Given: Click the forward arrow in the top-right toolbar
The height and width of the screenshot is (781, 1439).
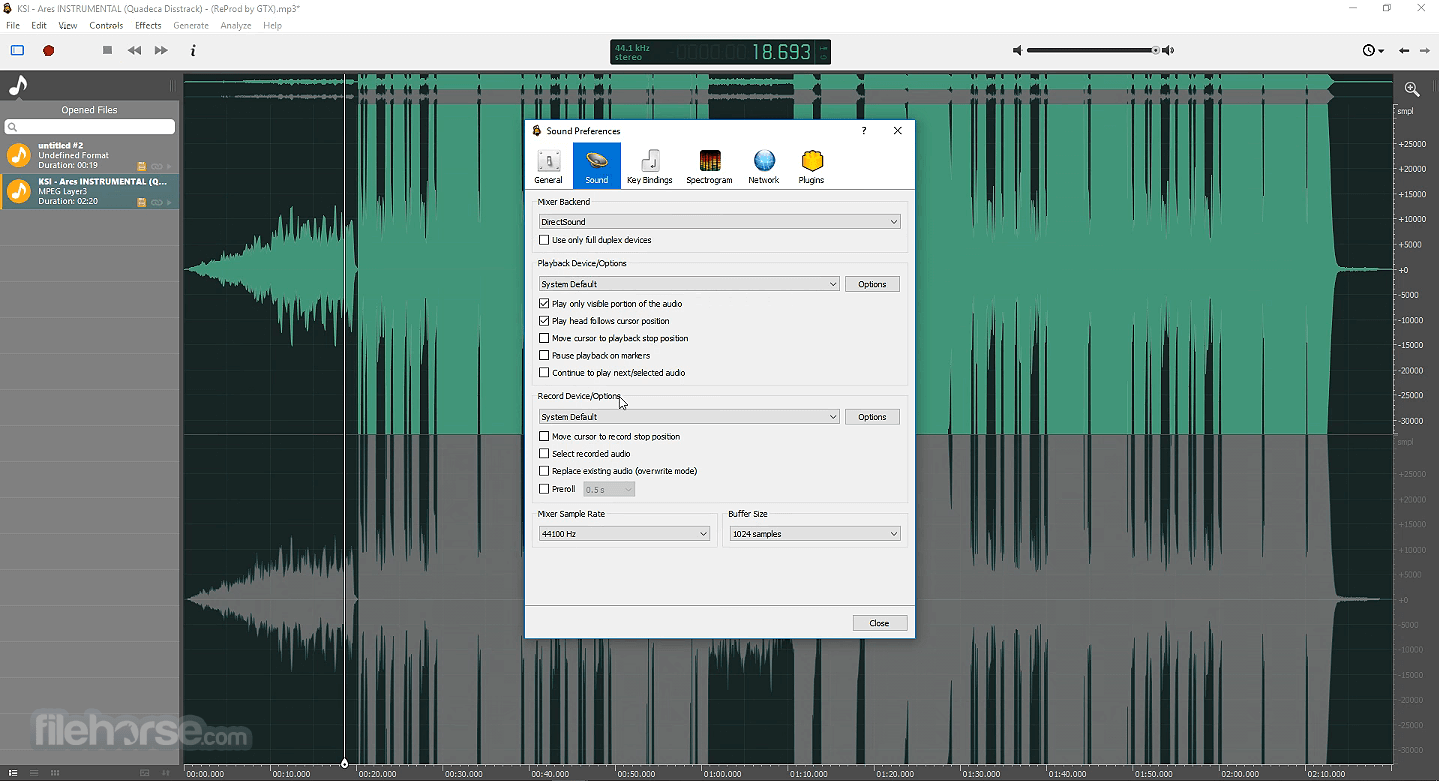Looking at the screenshot, I should pyautogui.click(x=1424, y=50).
